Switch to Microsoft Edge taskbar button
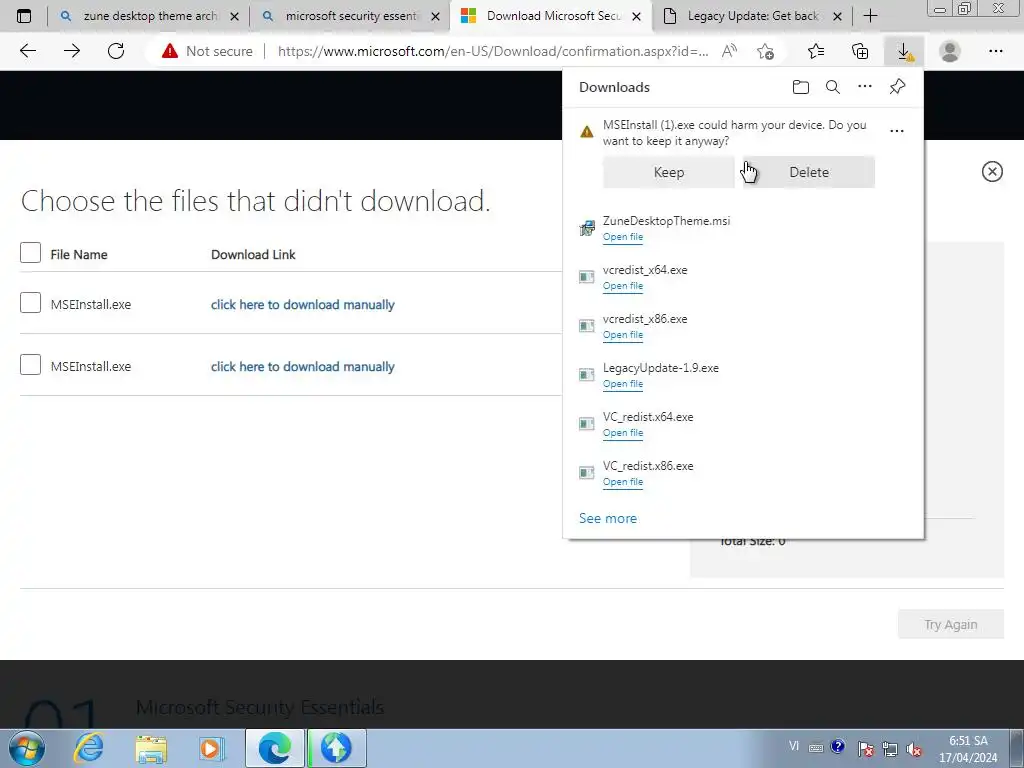The image size is (1024, 768). pyautogui.click(x=274, y=748)
